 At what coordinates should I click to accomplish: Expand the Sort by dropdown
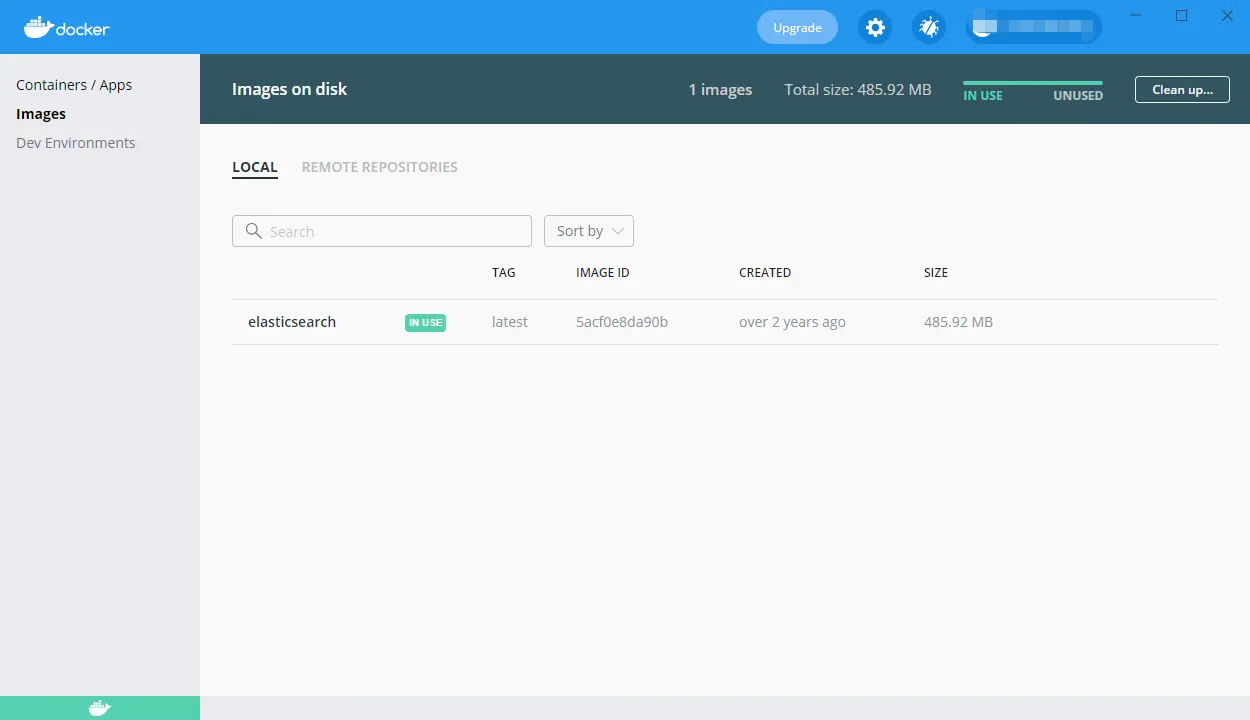[589, 231]
